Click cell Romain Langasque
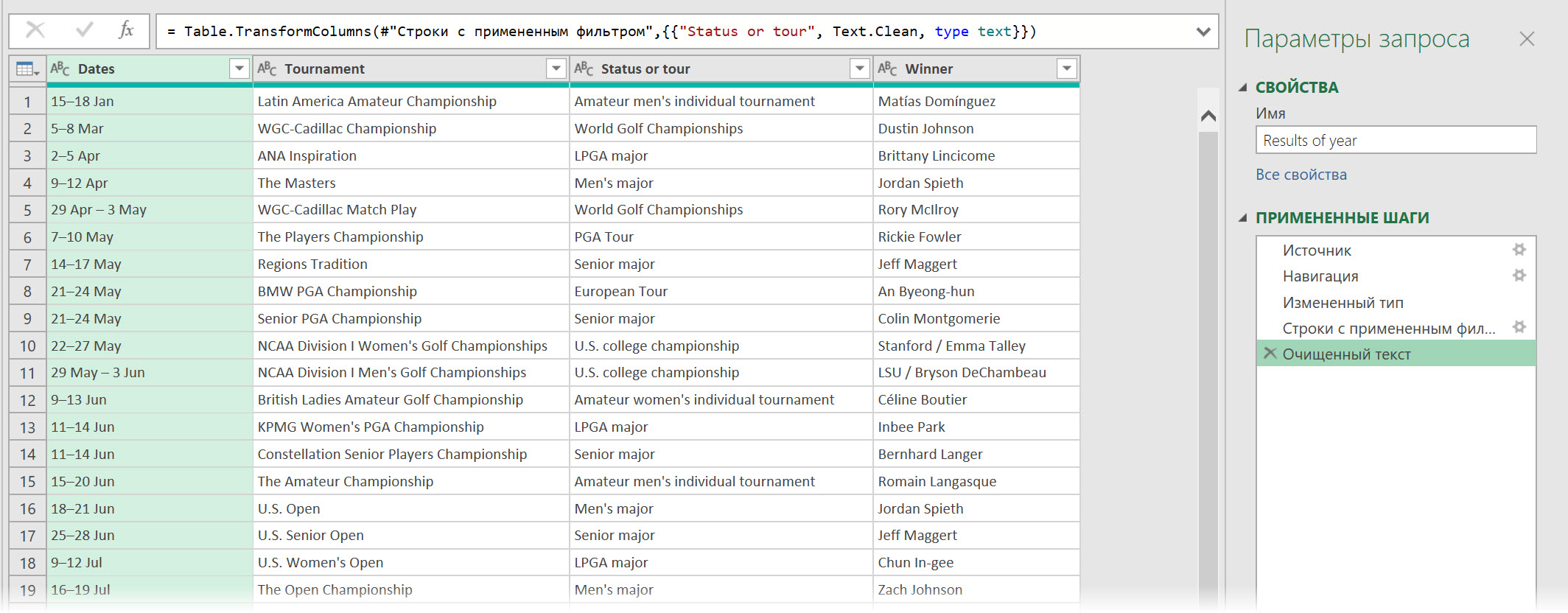This screenshot has width=1568, height=613. pos(976,481)
